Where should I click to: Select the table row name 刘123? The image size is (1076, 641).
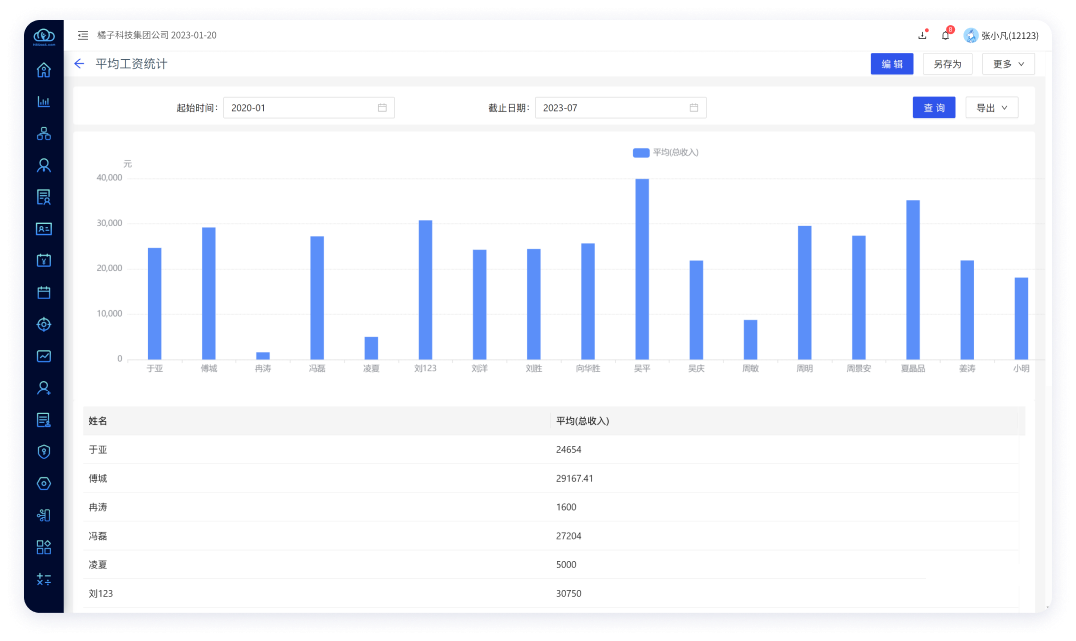coord(100,594)
